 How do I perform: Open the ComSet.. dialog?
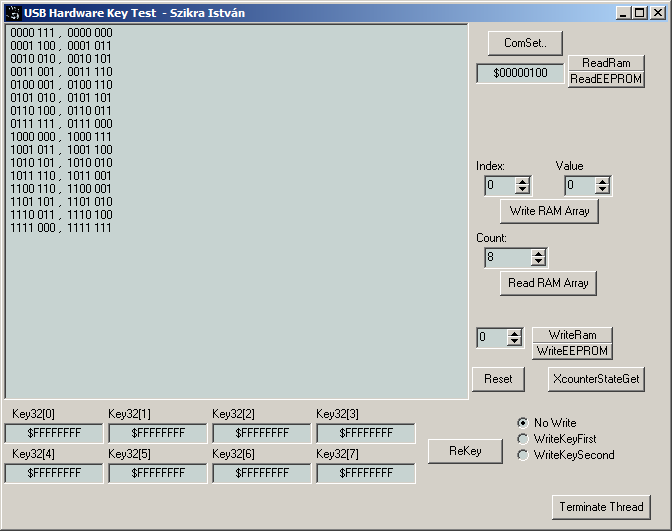pos(525,43)
